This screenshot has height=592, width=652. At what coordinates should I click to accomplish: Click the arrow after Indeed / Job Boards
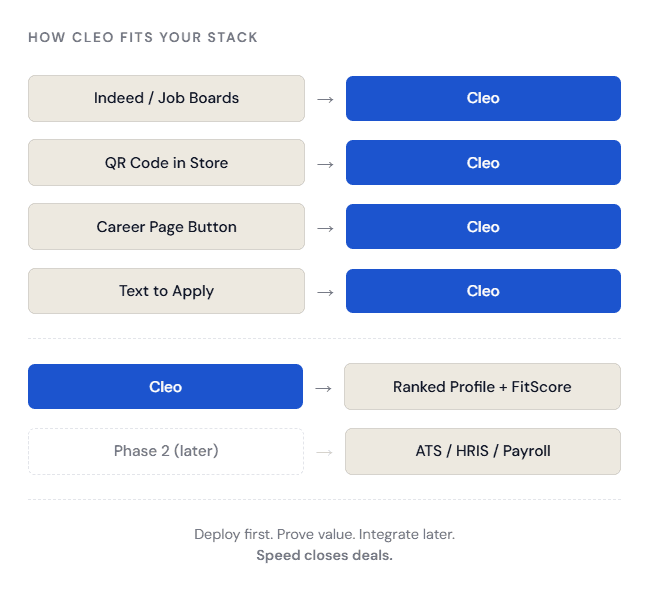(325, 99)
